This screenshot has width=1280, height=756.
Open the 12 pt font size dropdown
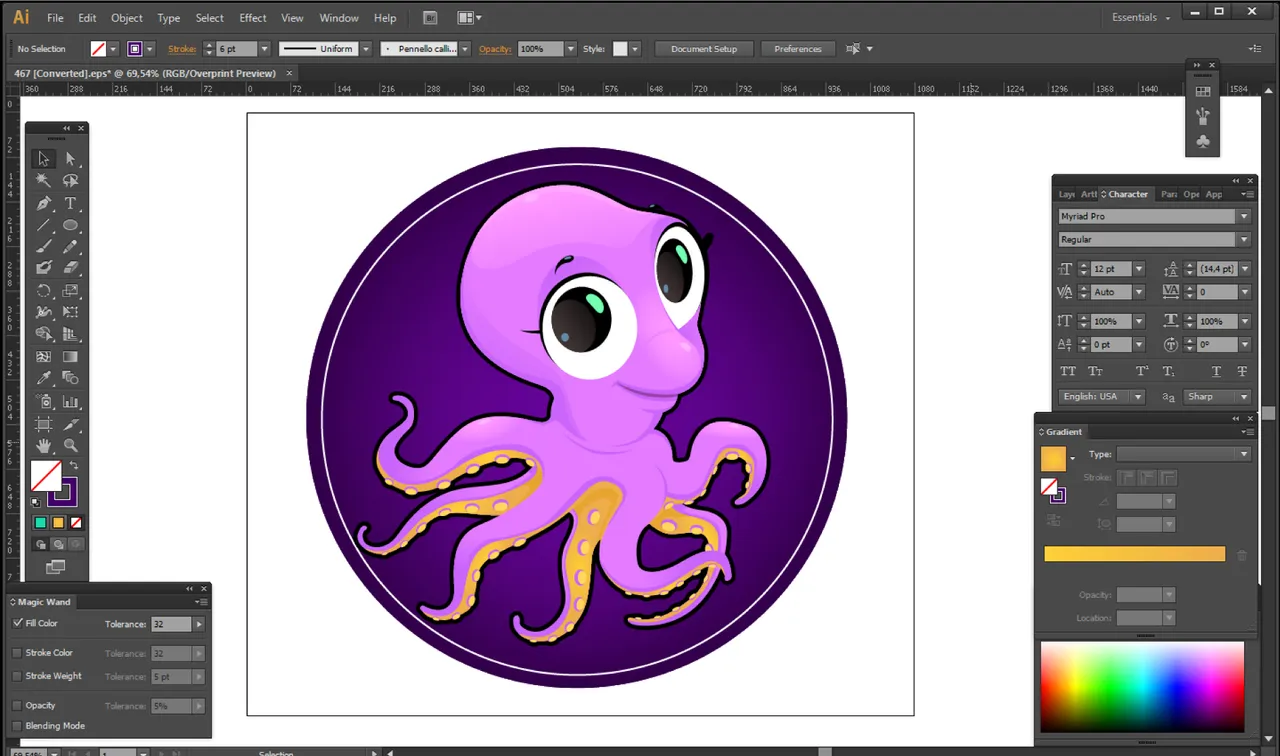point(1139,269)
